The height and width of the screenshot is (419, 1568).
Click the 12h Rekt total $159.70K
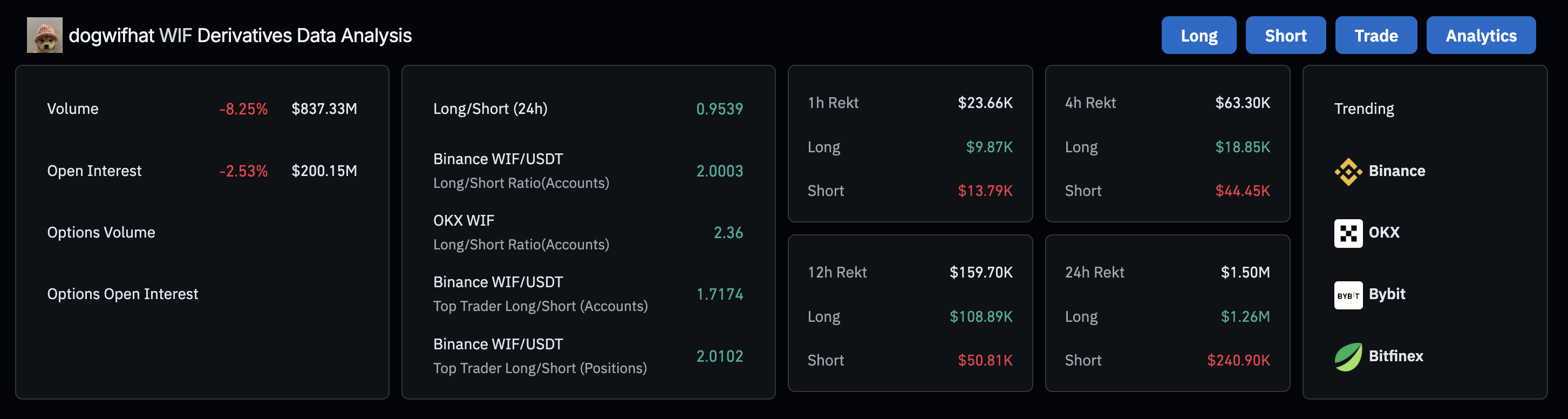(981, 272)
